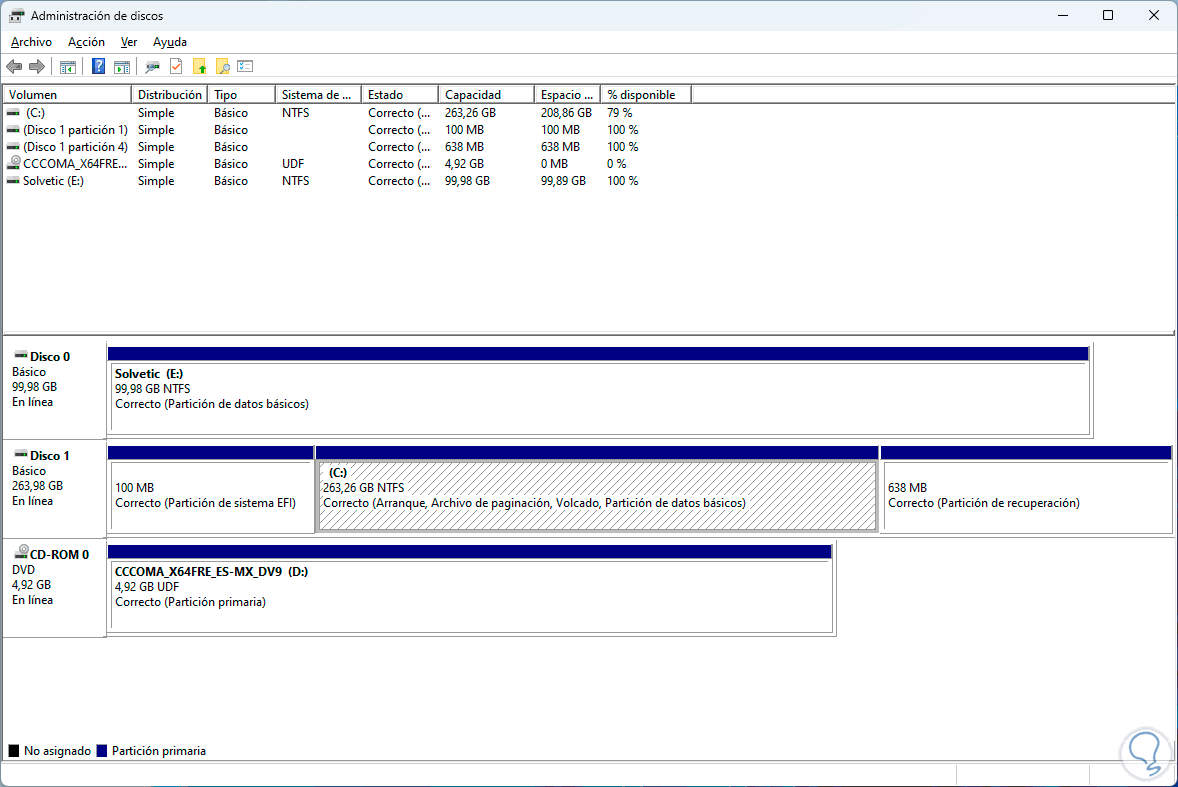Open Help with the blue question mark icon
The image size is (1178, 787).
(x=98, y=67)
